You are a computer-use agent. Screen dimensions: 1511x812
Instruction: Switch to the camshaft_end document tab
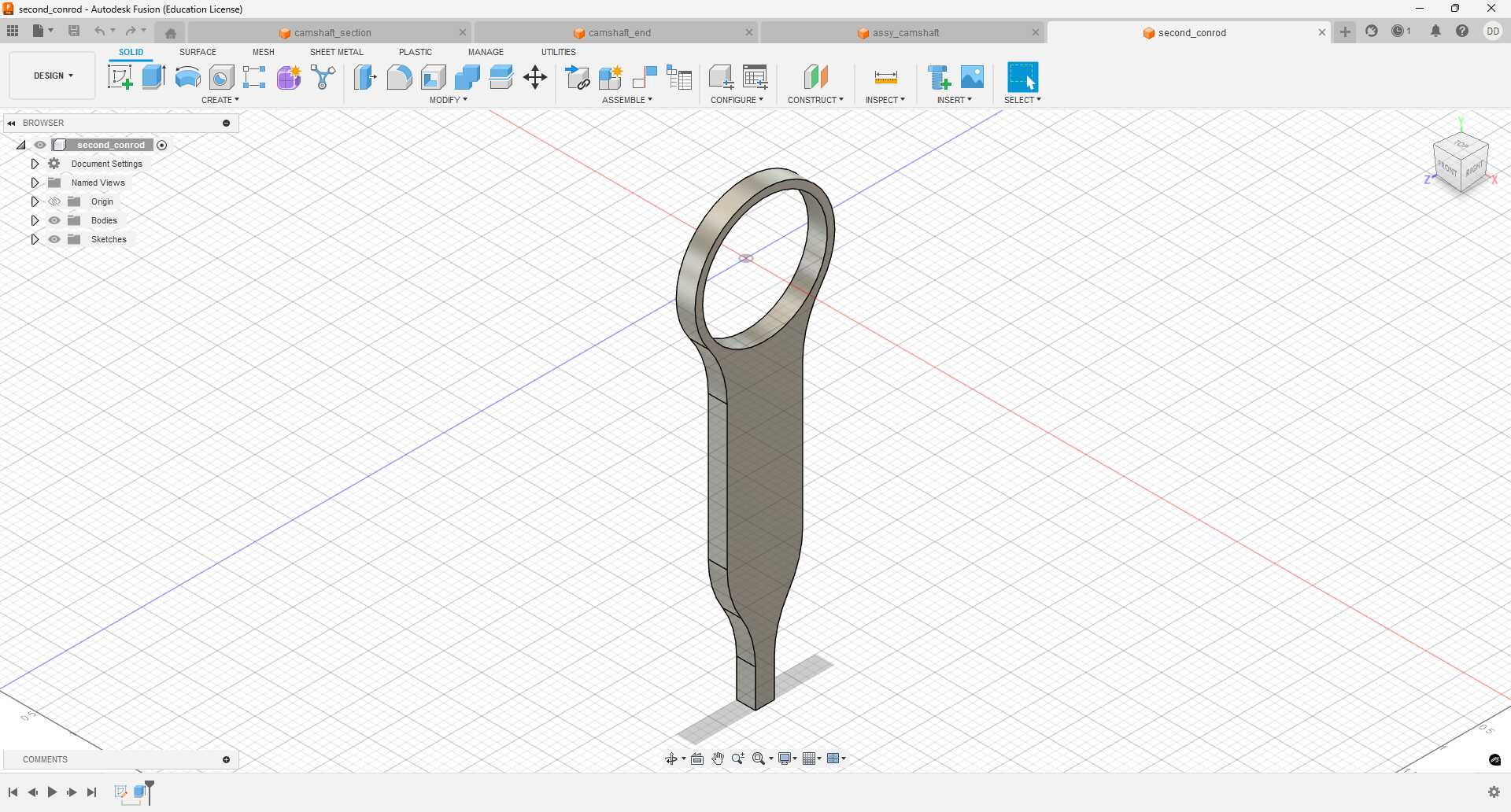tap(619, 32)
